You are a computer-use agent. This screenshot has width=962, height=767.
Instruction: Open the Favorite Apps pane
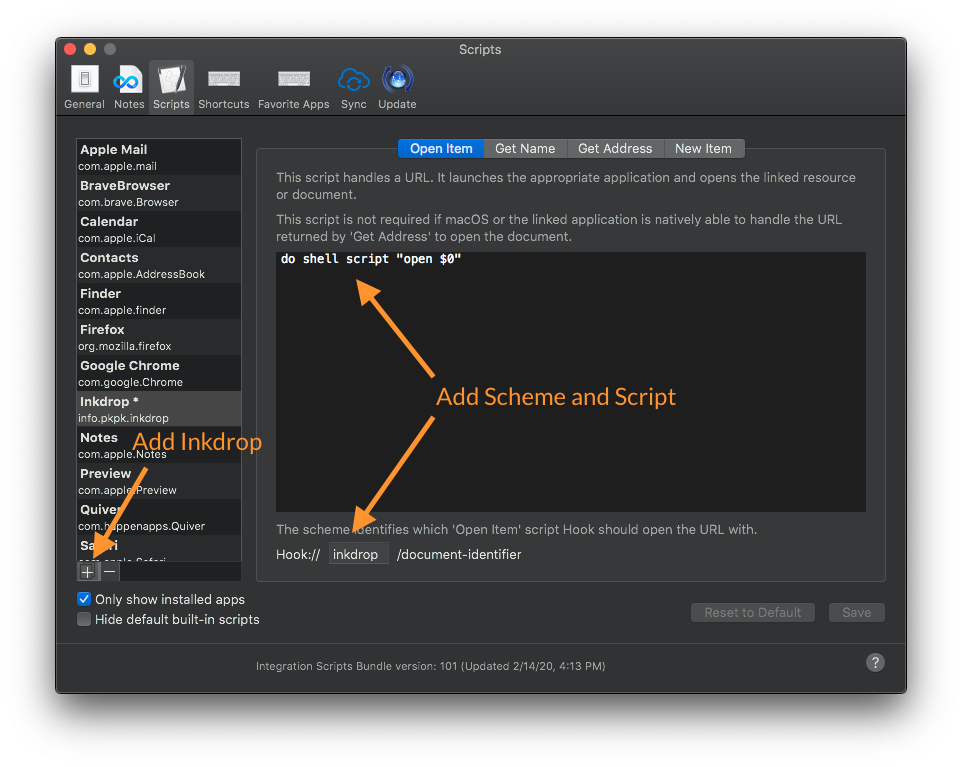click(293, 88)
